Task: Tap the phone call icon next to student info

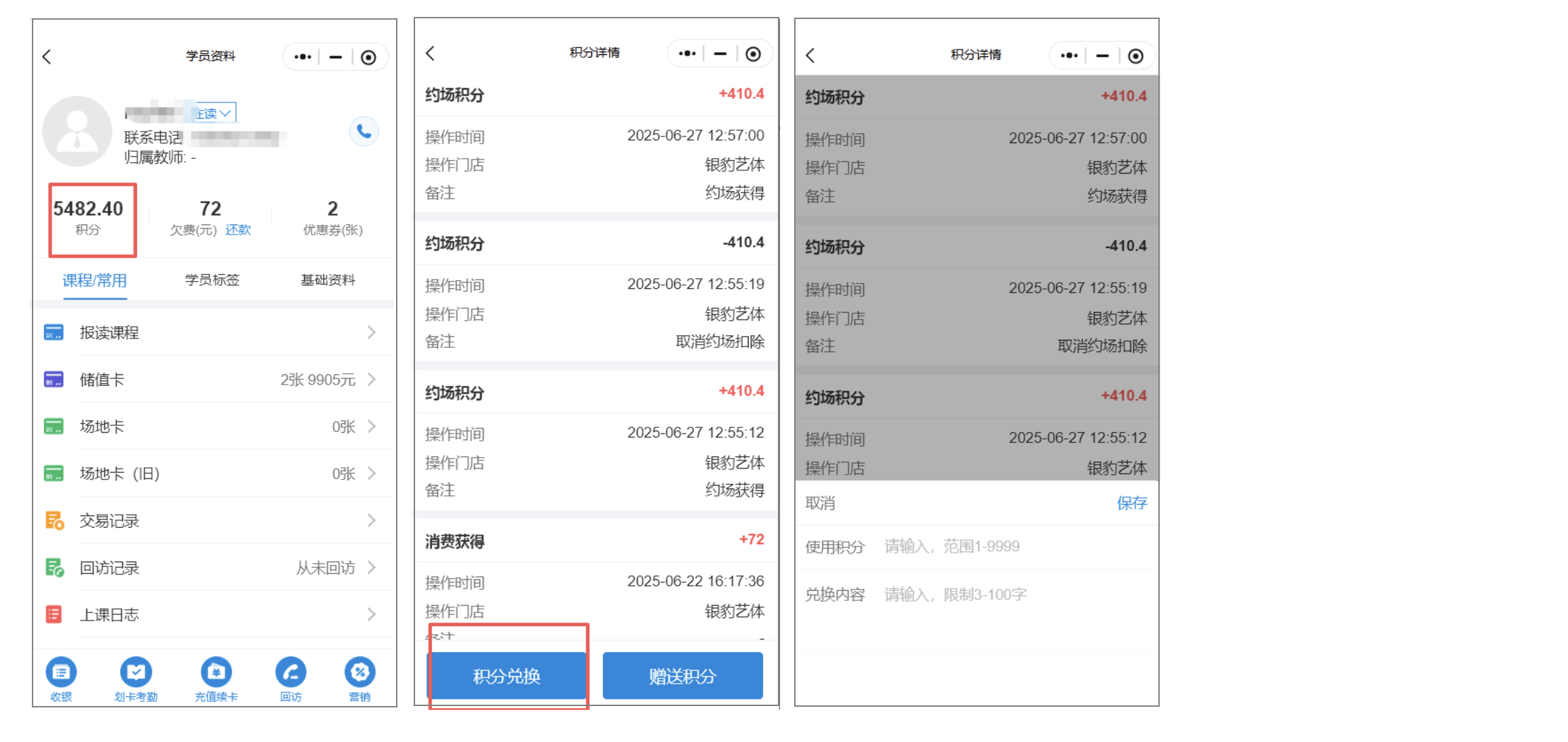Action: pos(364,131)
